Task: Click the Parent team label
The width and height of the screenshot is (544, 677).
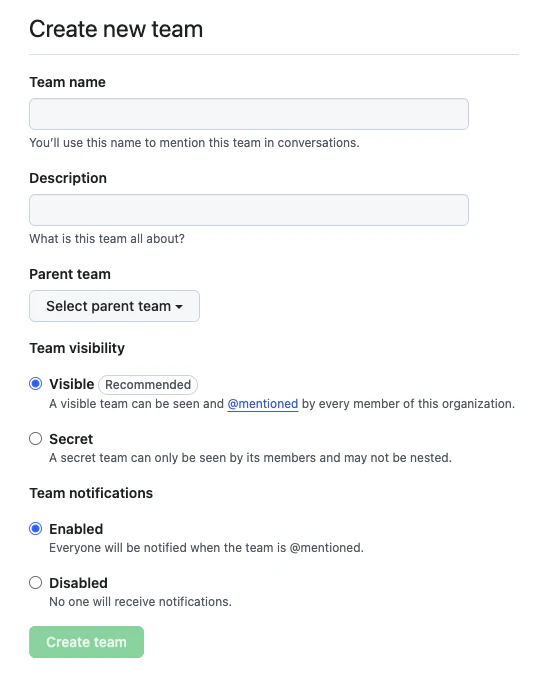Action: [x=70, y=274]
